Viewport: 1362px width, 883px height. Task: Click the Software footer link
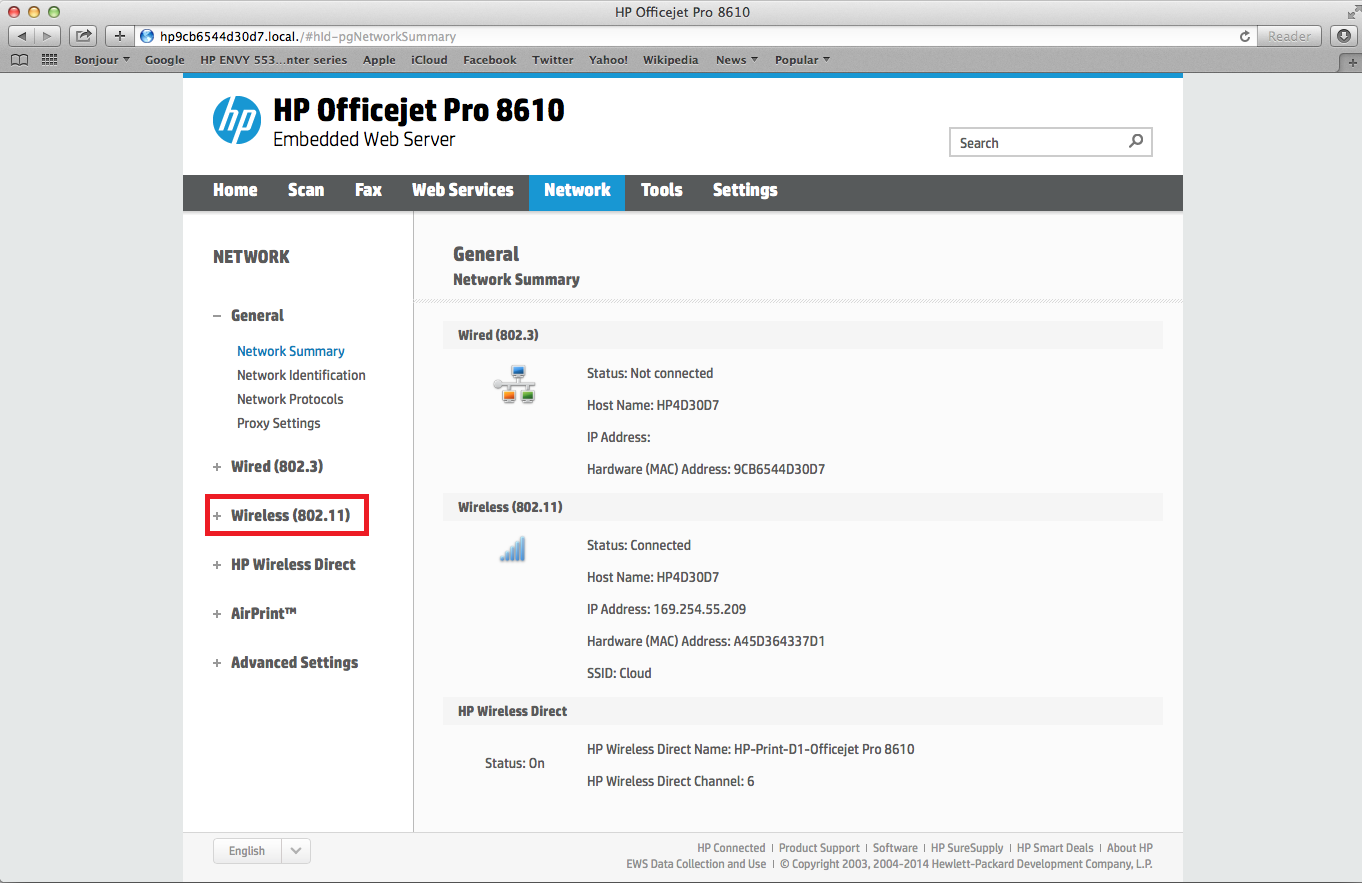[x=895, y=848]
